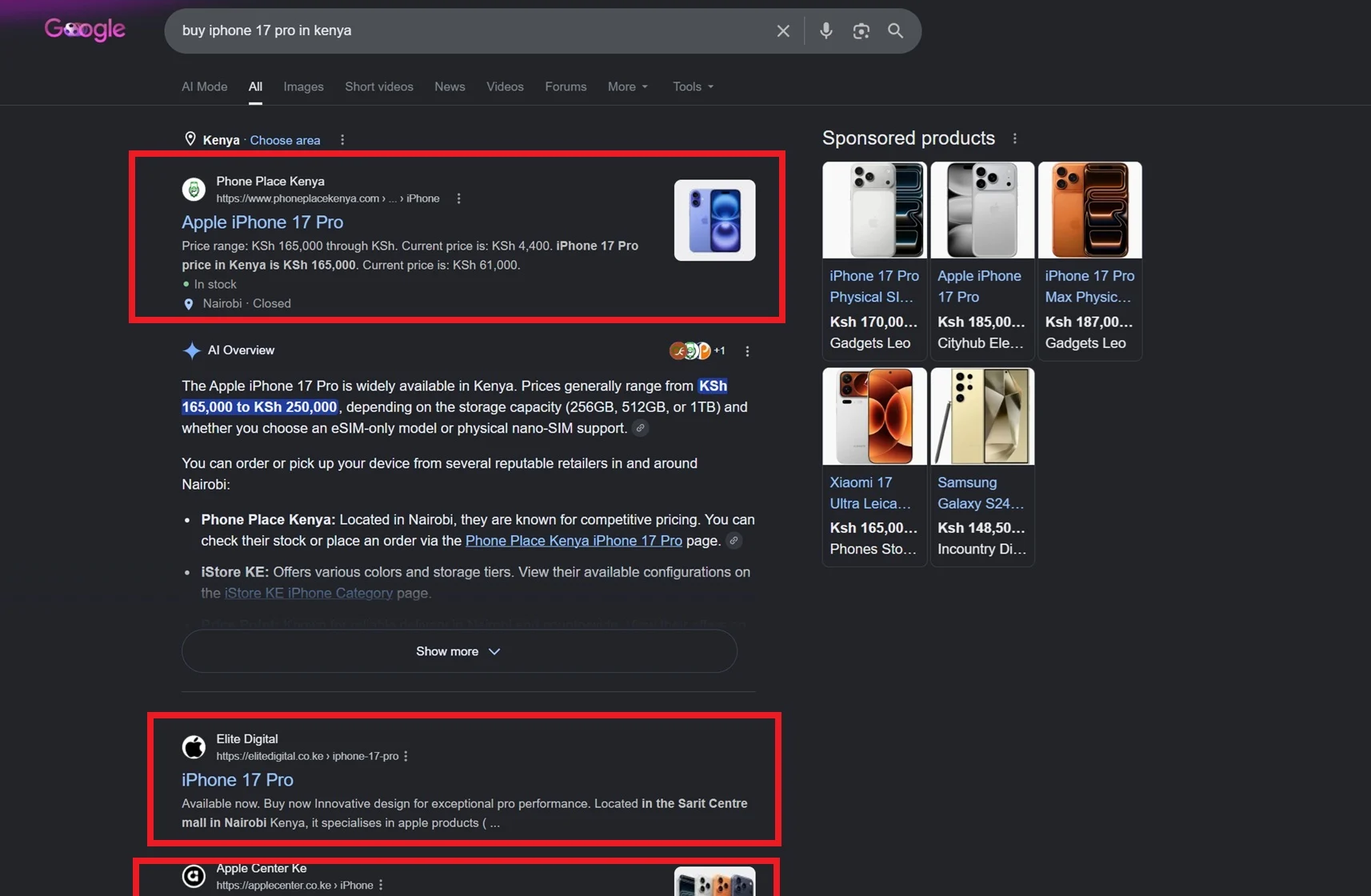The image size is (1371, 896).
Task: Expand the More search filters dropdown
Action: point(628,86)
